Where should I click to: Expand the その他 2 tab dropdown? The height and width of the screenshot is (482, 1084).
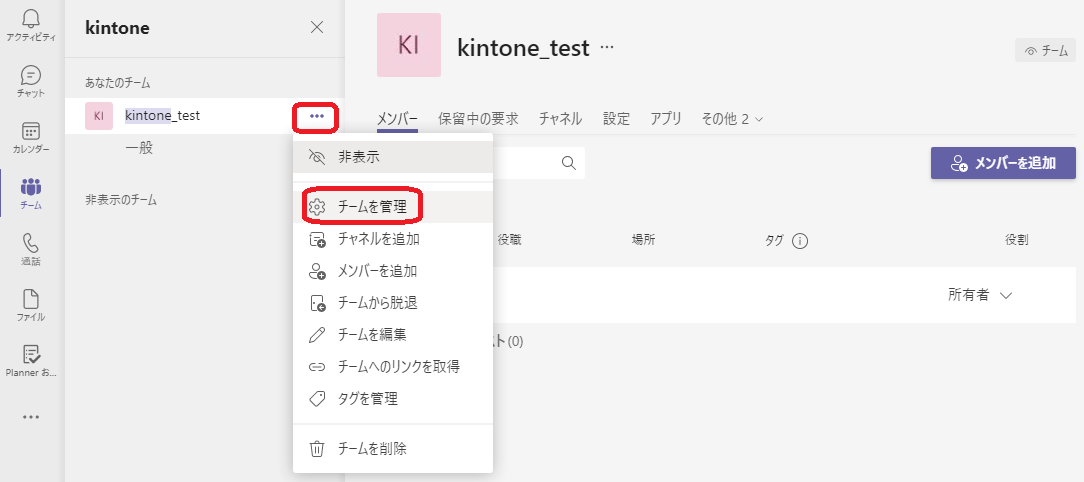732,119
